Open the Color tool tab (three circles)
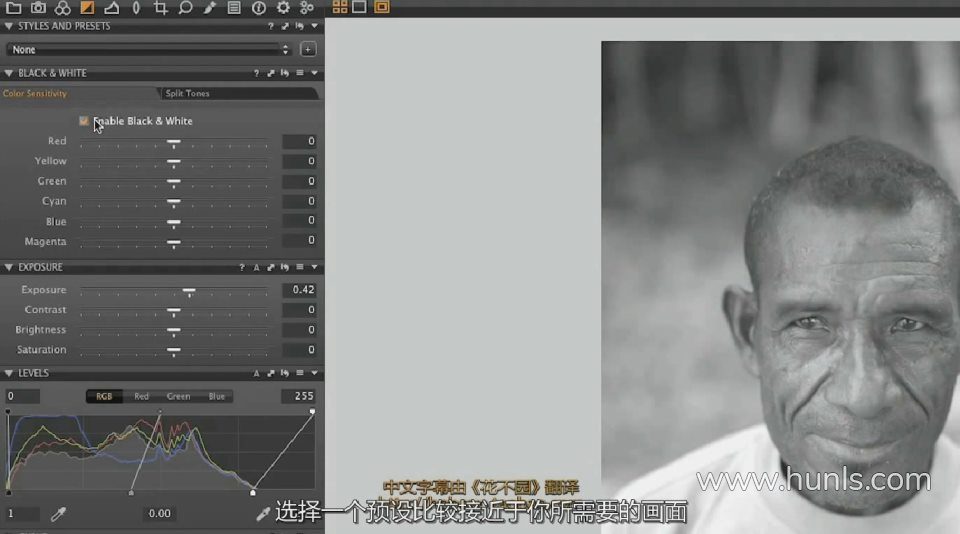This screenshot has width=960, height=534. point(62,7)
